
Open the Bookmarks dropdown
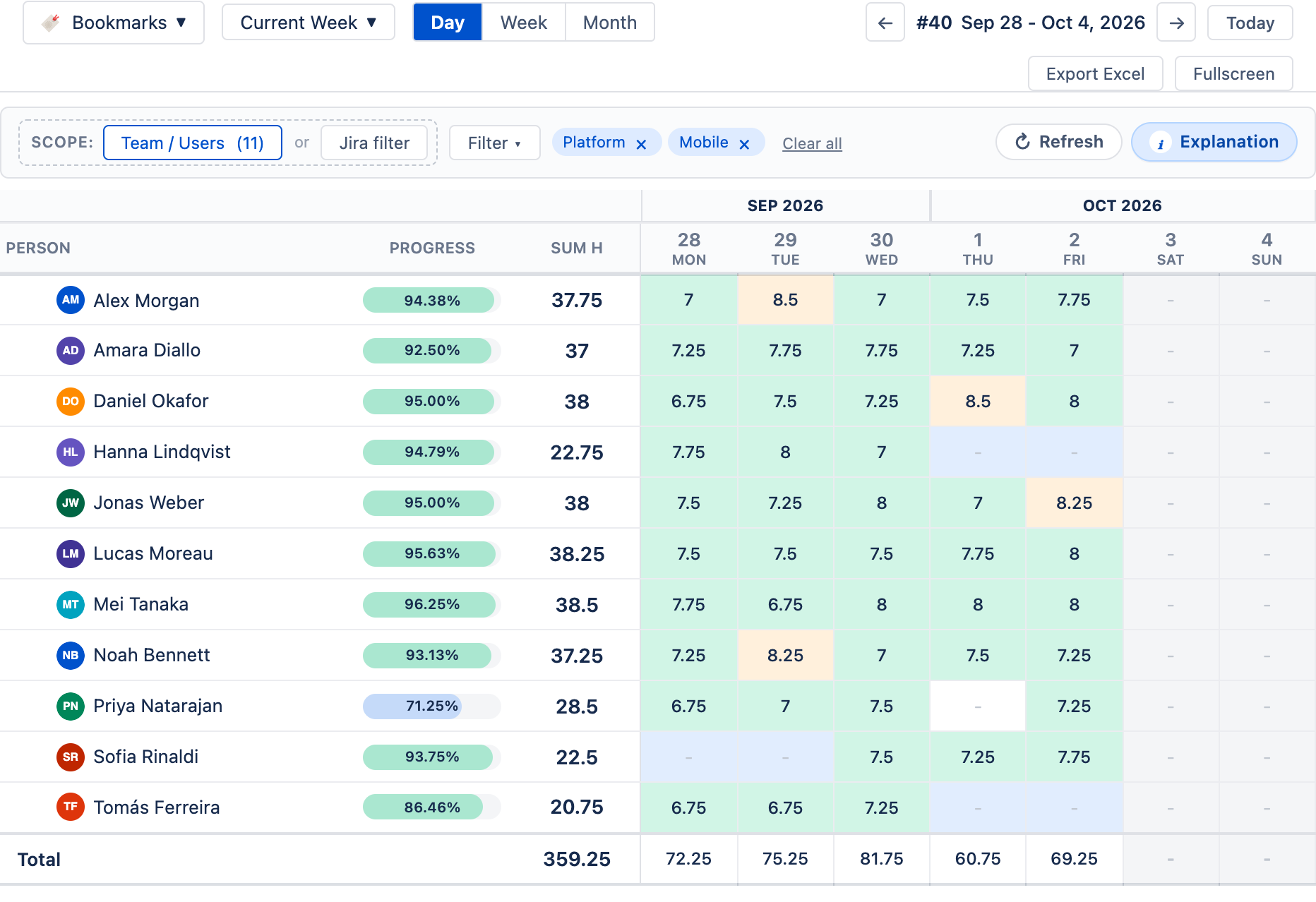(x=114, y=23)
